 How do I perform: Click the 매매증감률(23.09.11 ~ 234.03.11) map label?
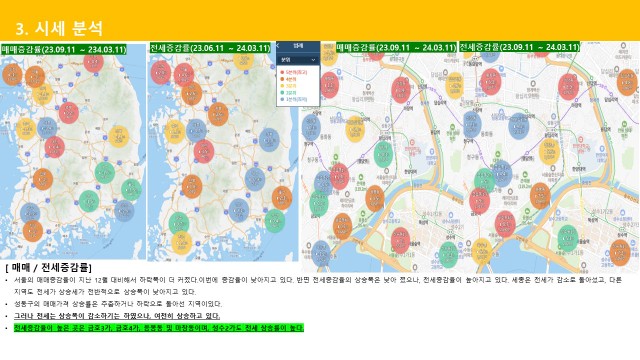click(x=64, y=49)
